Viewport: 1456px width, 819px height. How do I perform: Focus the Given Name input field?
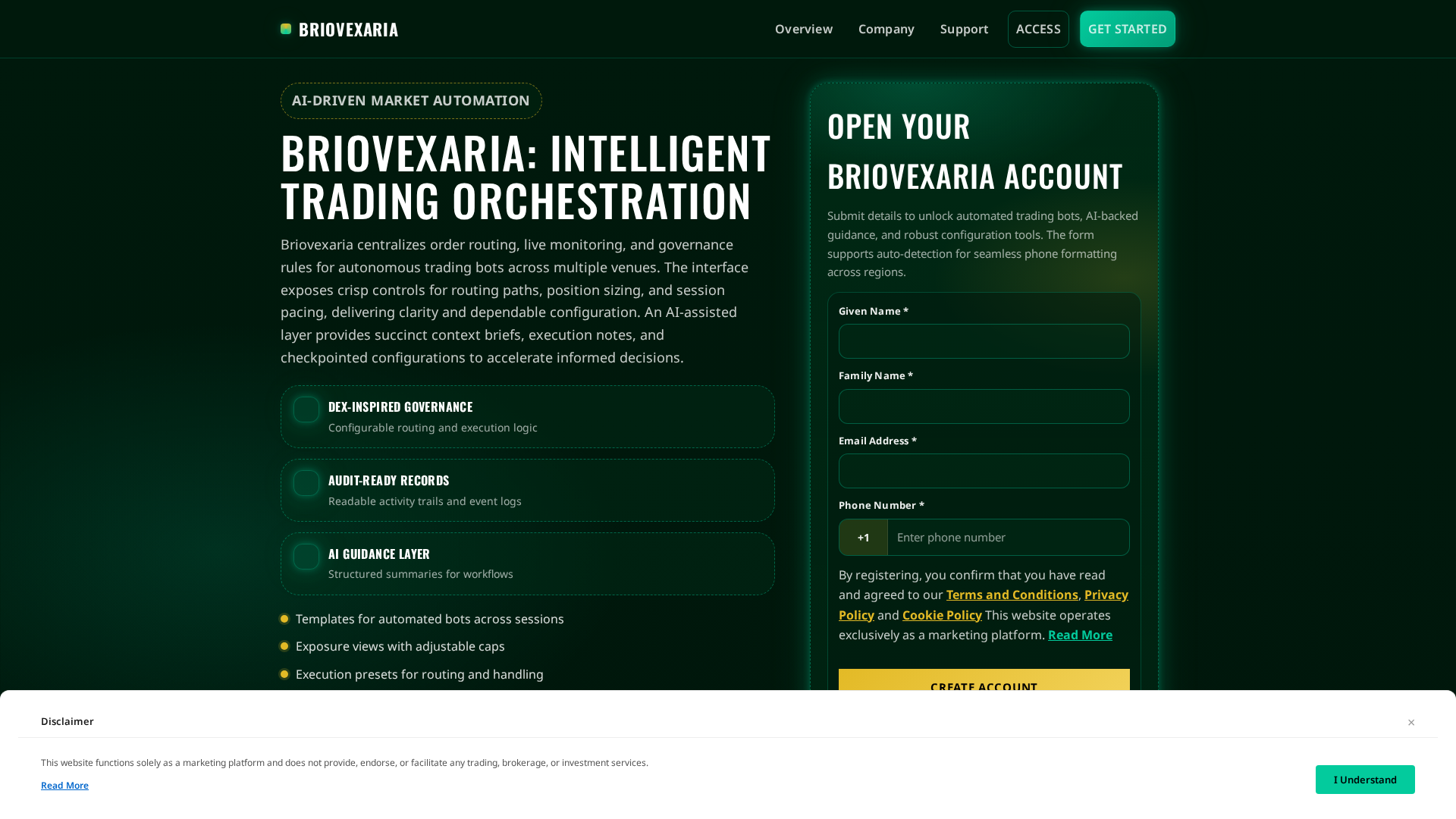tap(984, 341)
